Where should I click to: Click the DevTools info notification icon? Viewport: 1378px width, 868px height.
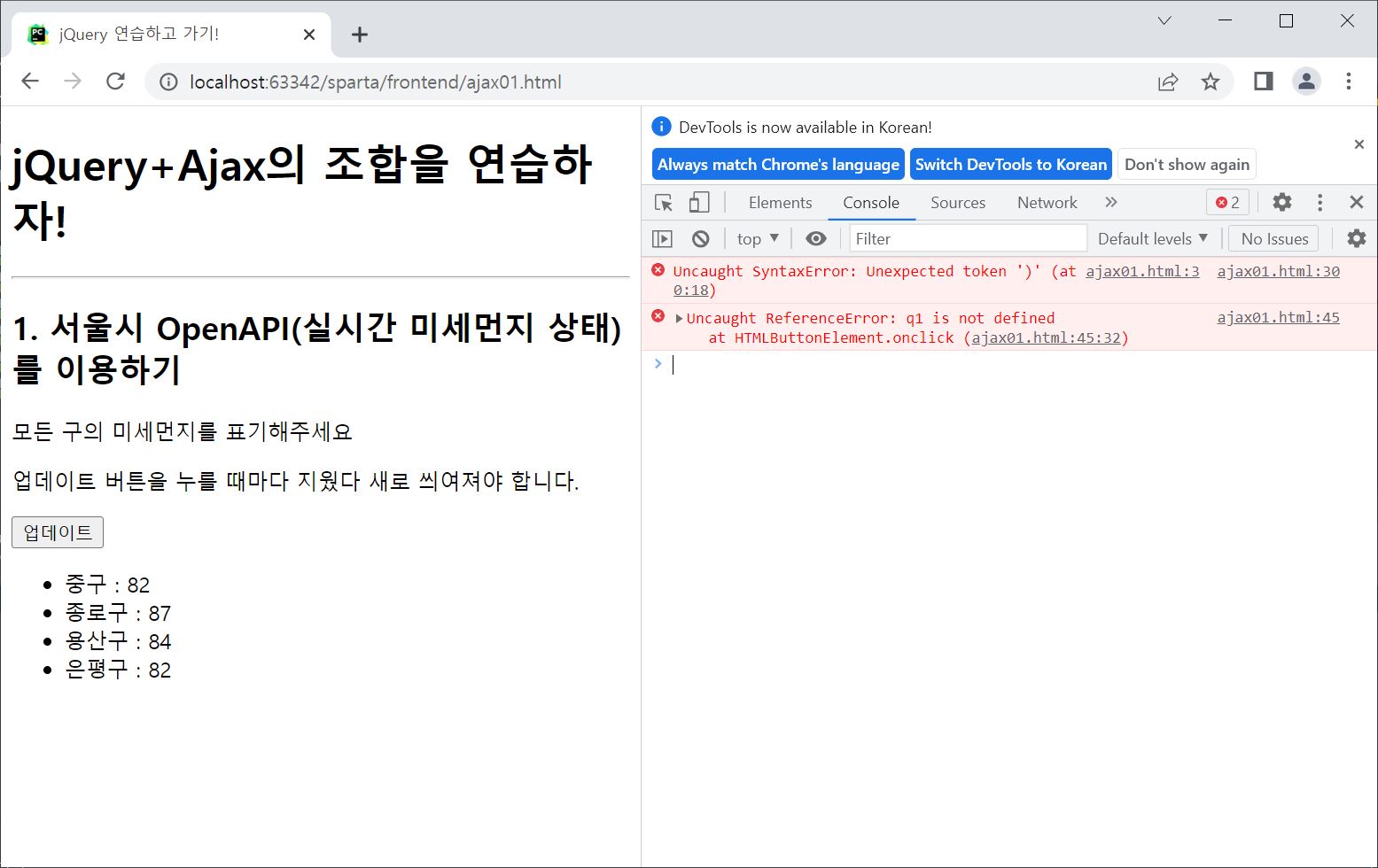coord(661,126)
